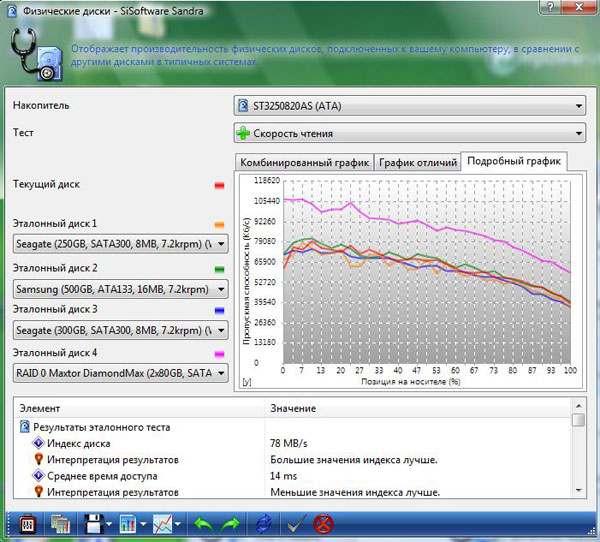Click the Значение column header
The height and width of the screenshot is (542, 600).
coord(419,408)
